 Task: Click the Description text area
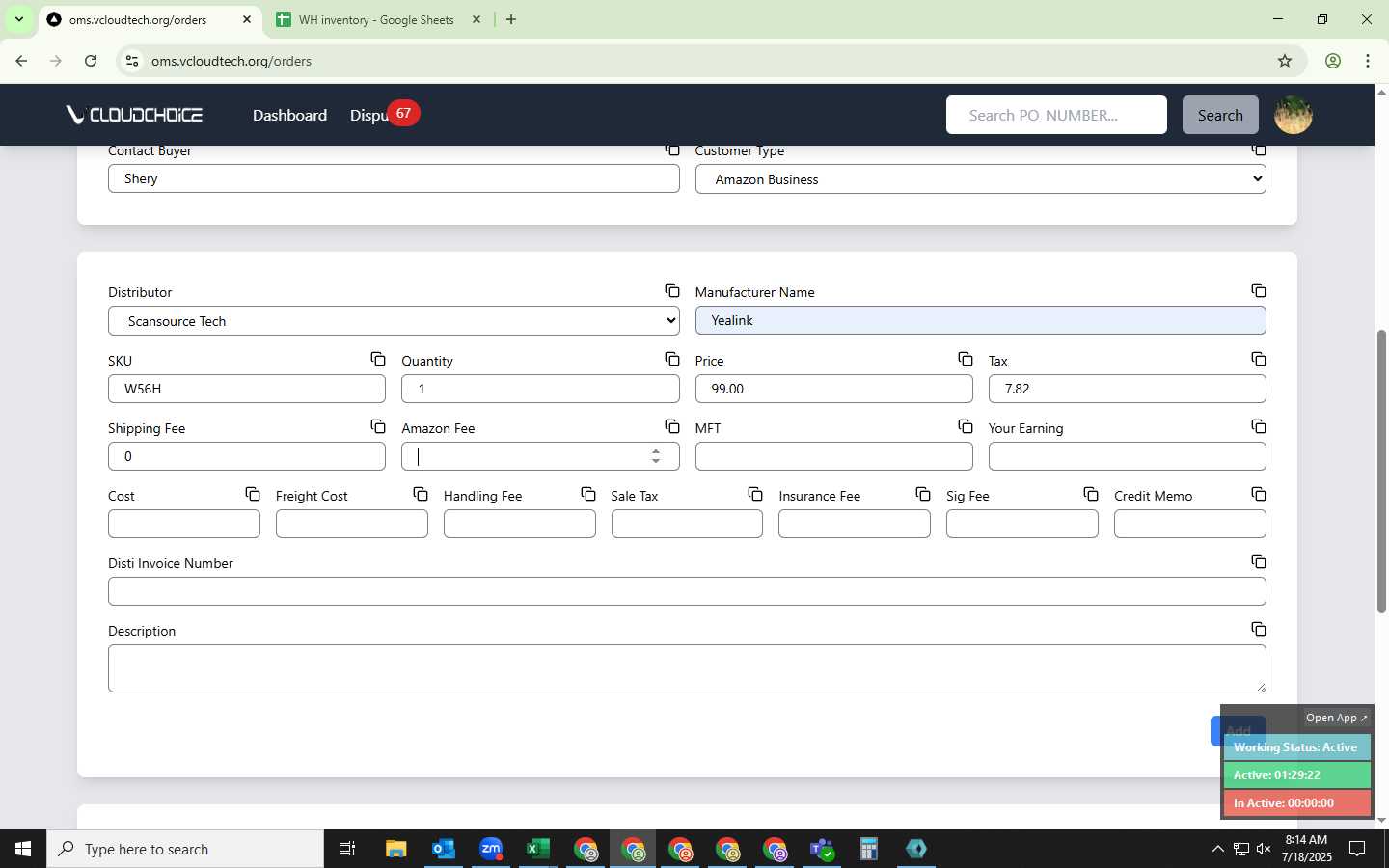pos(687,668)
